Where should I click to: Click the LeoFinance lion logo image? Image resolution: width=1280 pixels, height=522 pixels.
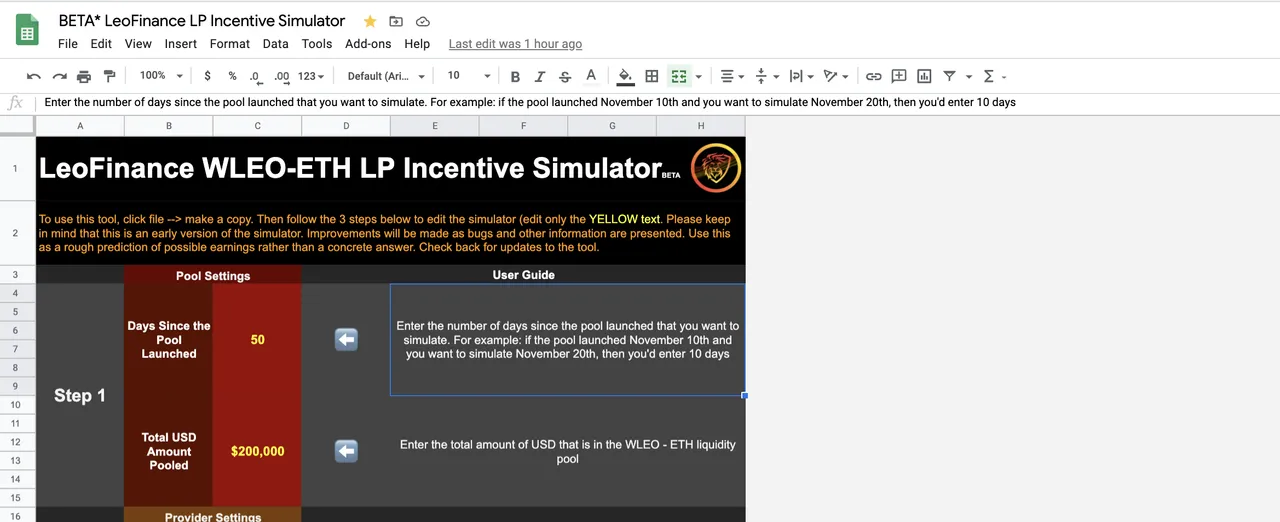click(x=716, y=167)
